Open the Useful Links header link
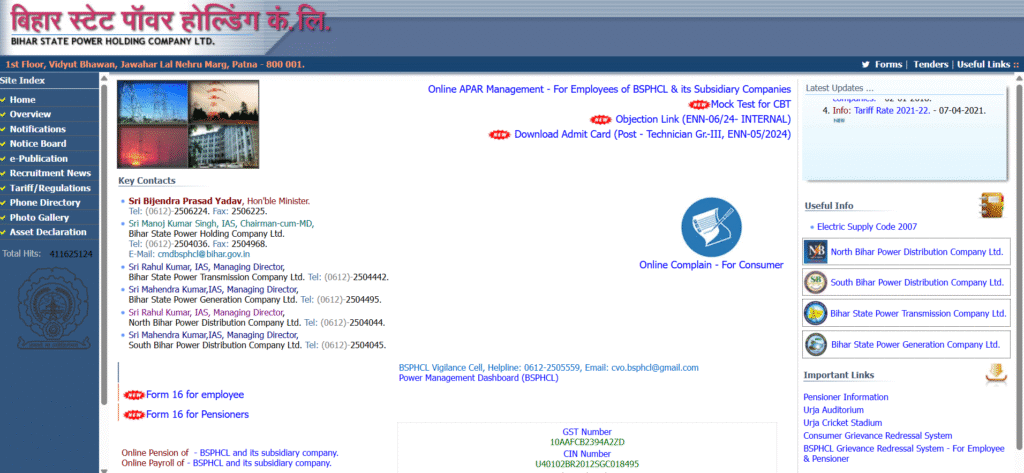Screen dimensions: 1024x473 [984, 65]
